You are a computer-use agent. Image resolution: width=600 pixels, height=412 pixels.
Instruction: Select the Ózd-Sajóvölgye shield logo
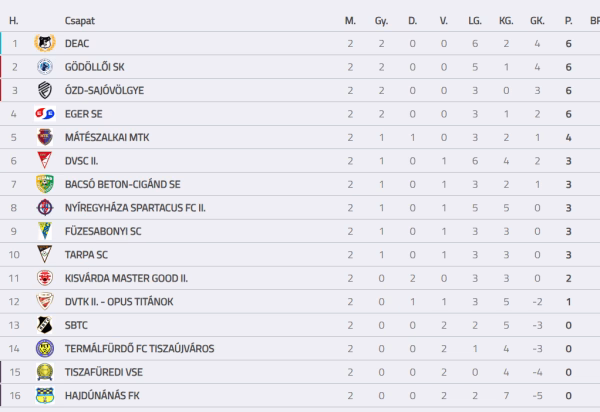point(45,90)
